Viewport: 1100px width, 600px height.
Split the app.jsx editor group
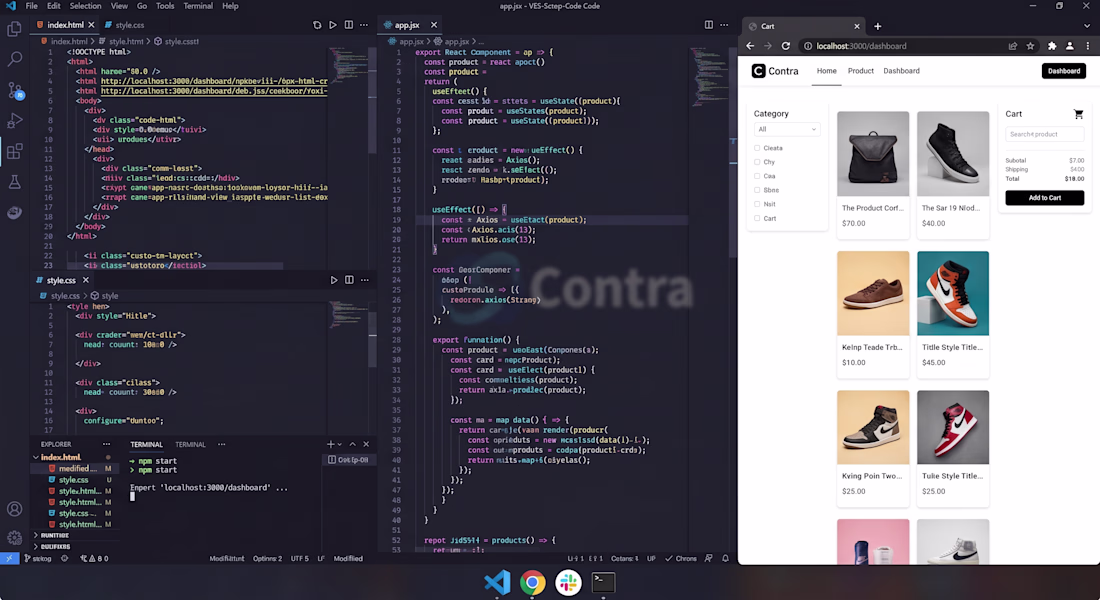(709, 25)
